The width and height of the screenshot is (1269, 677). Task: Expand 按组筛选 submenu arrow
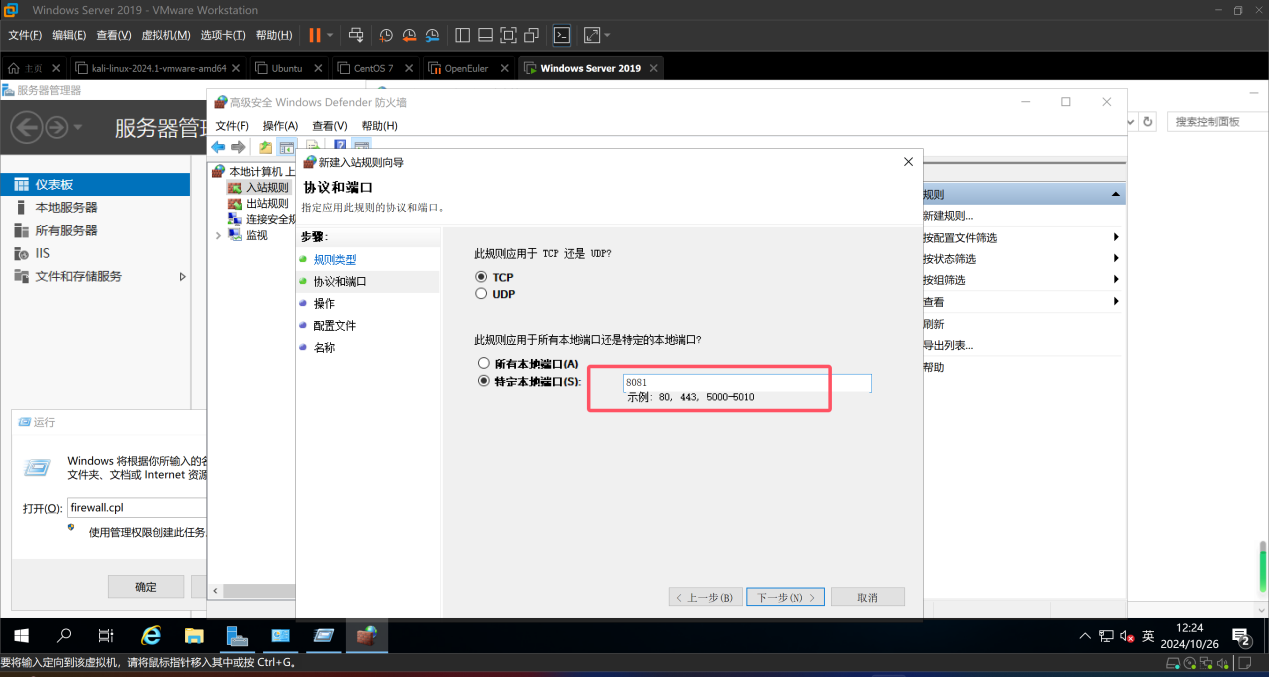(1115, 280)
